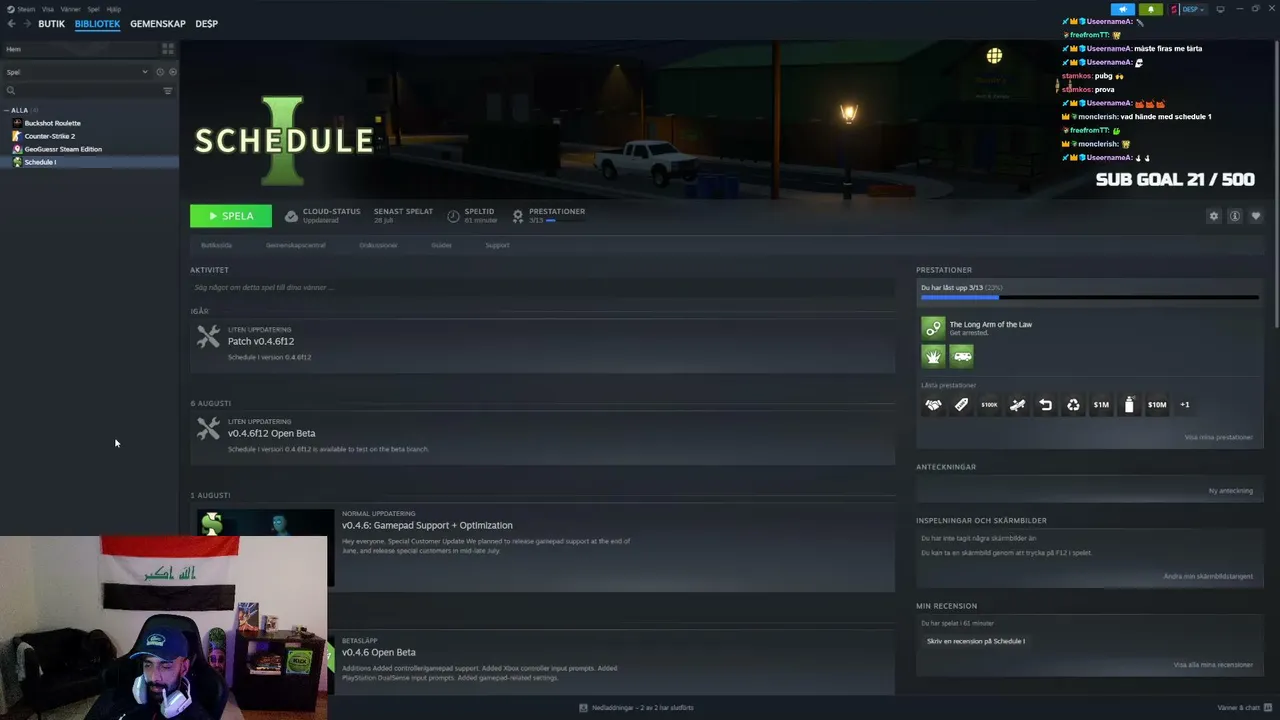View locked $10M achievement
The image size is (1280, 720).
(1157, 405)
